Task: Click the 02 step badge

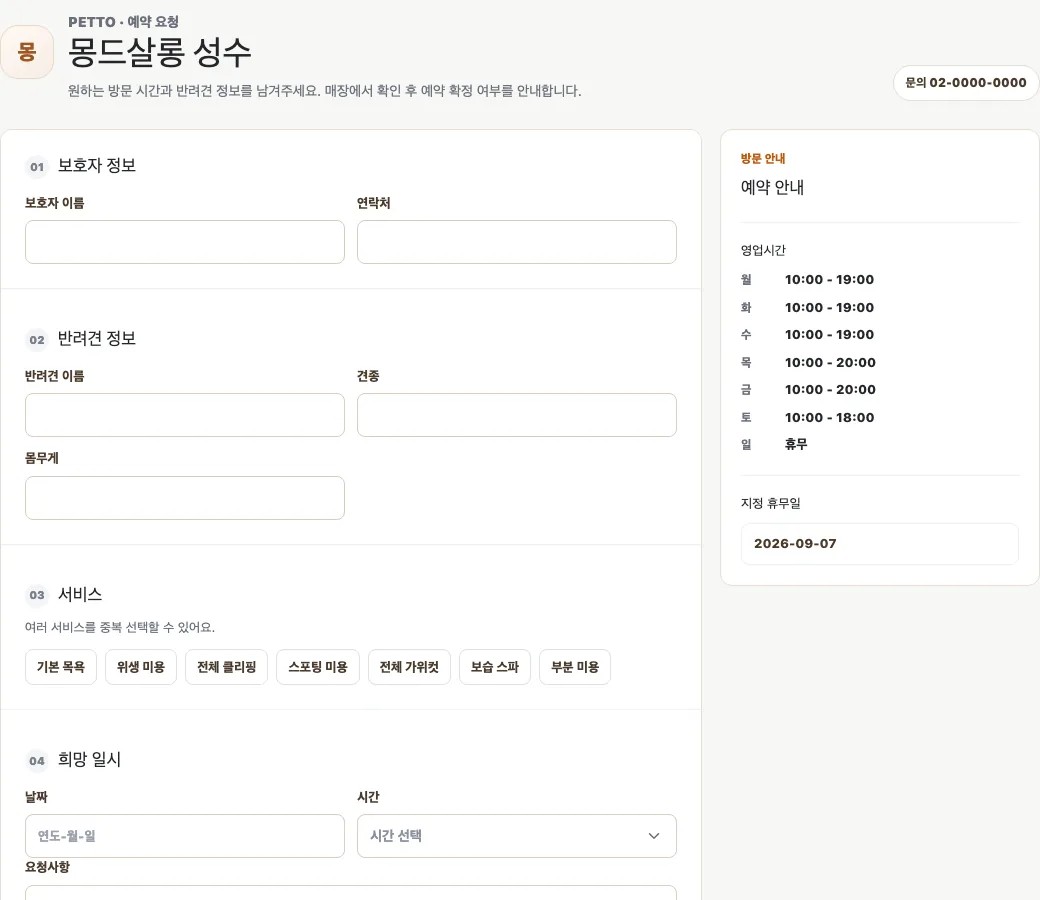Action: 37,340
